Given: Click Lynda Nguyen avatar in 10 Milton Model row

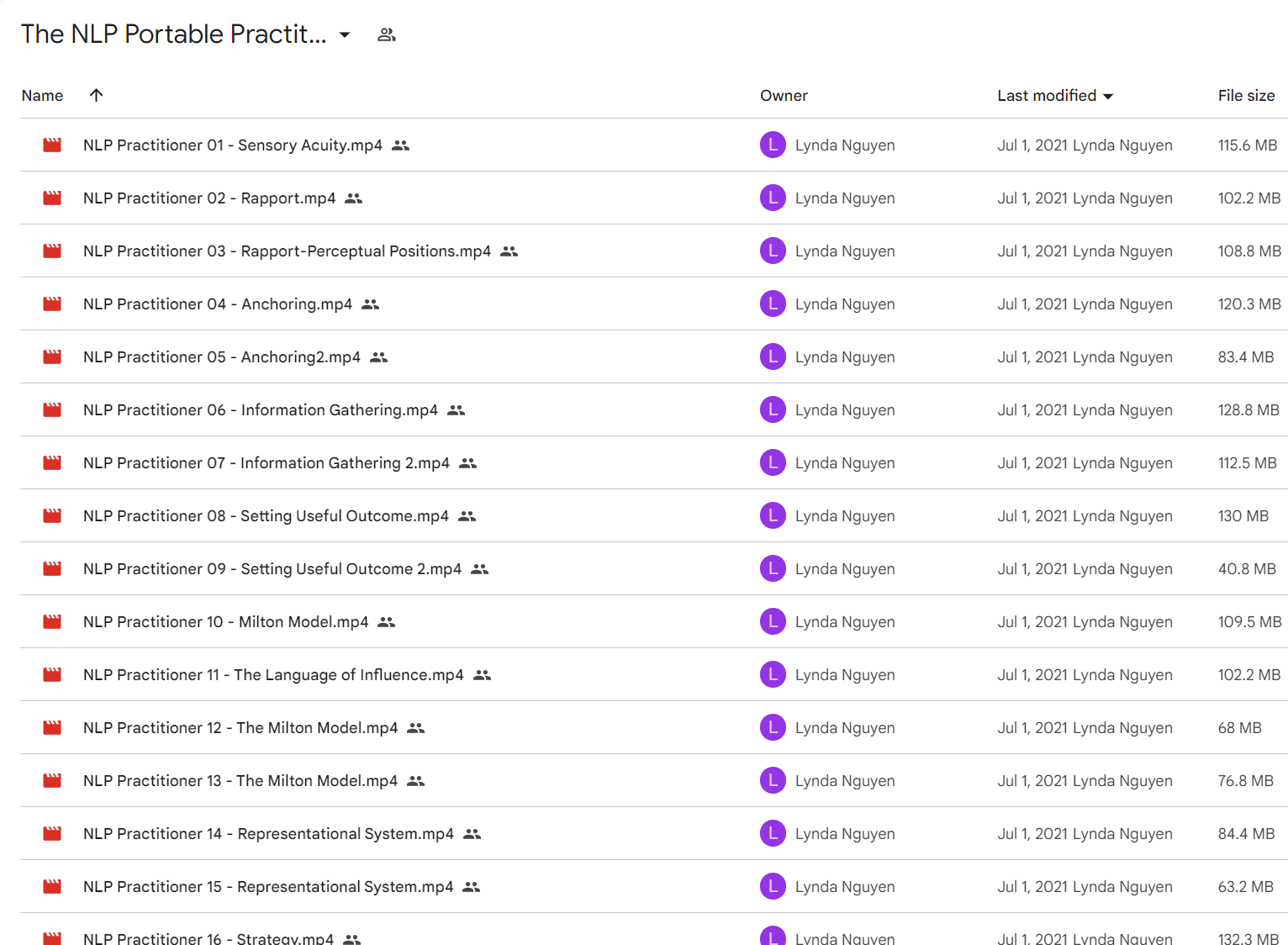Looking at the screenshot, I should [x=773, y=621].
